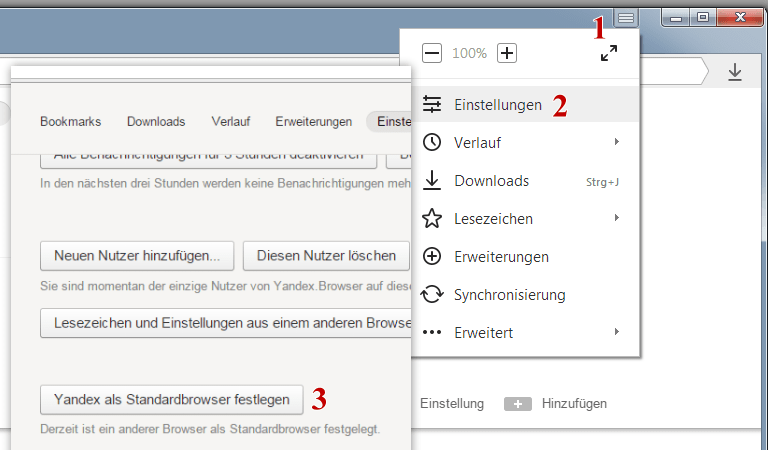Click the 100% zoom level text

(469, 53)
